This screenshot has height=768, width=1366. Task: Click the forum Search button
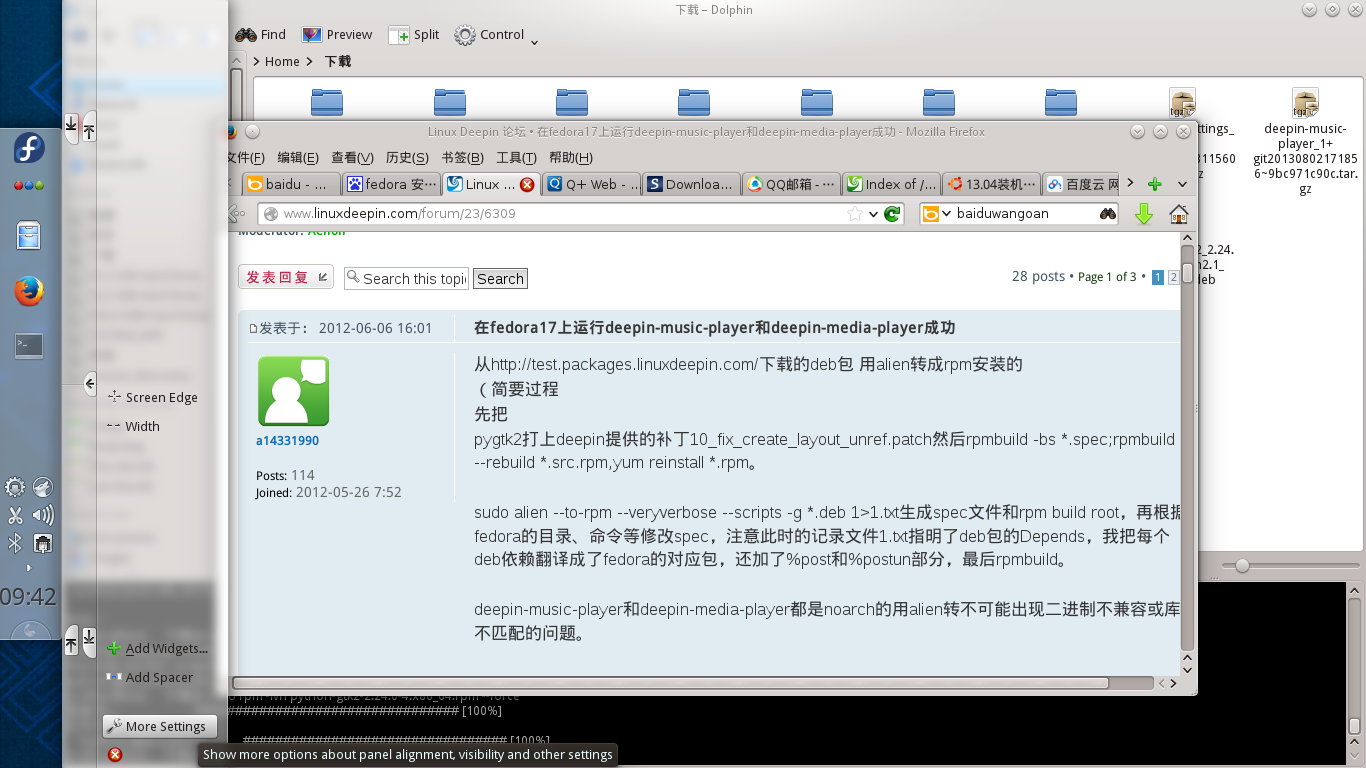click(x=500, y=278)
